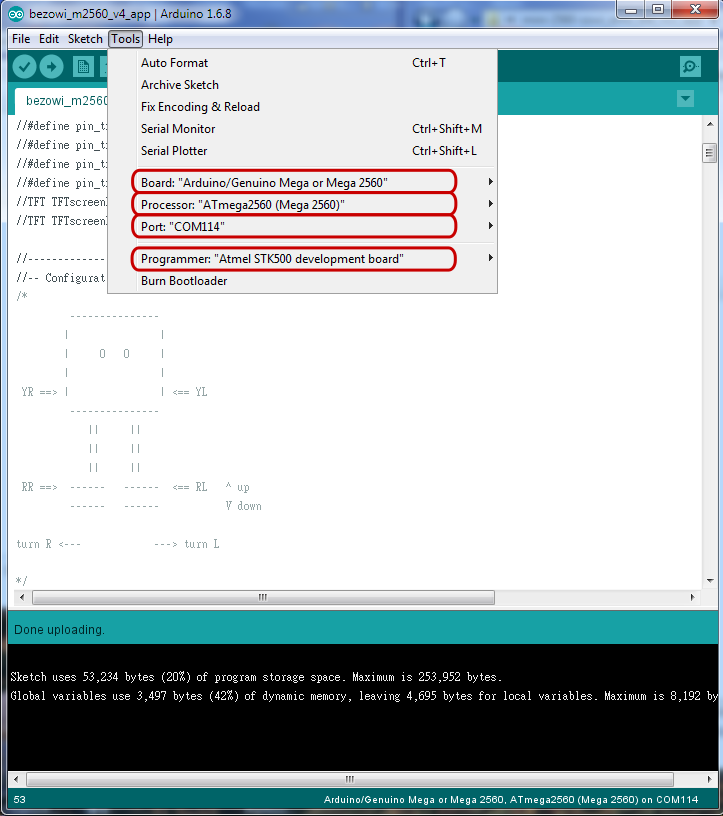723x816 pixels.
Task: Click the 'V down' comment text
Action: [244, 506]
